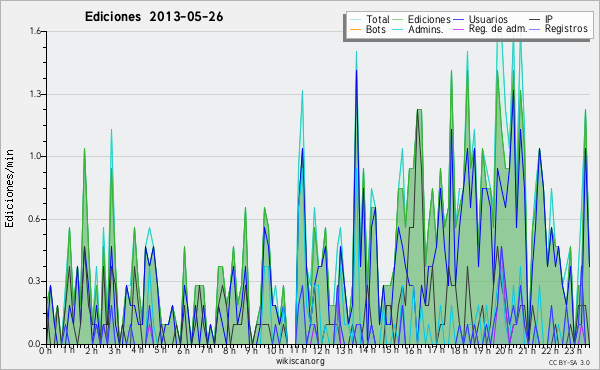
Task: Click the y-axis label 'Ediciones/min'
Action: pos(9,188)
